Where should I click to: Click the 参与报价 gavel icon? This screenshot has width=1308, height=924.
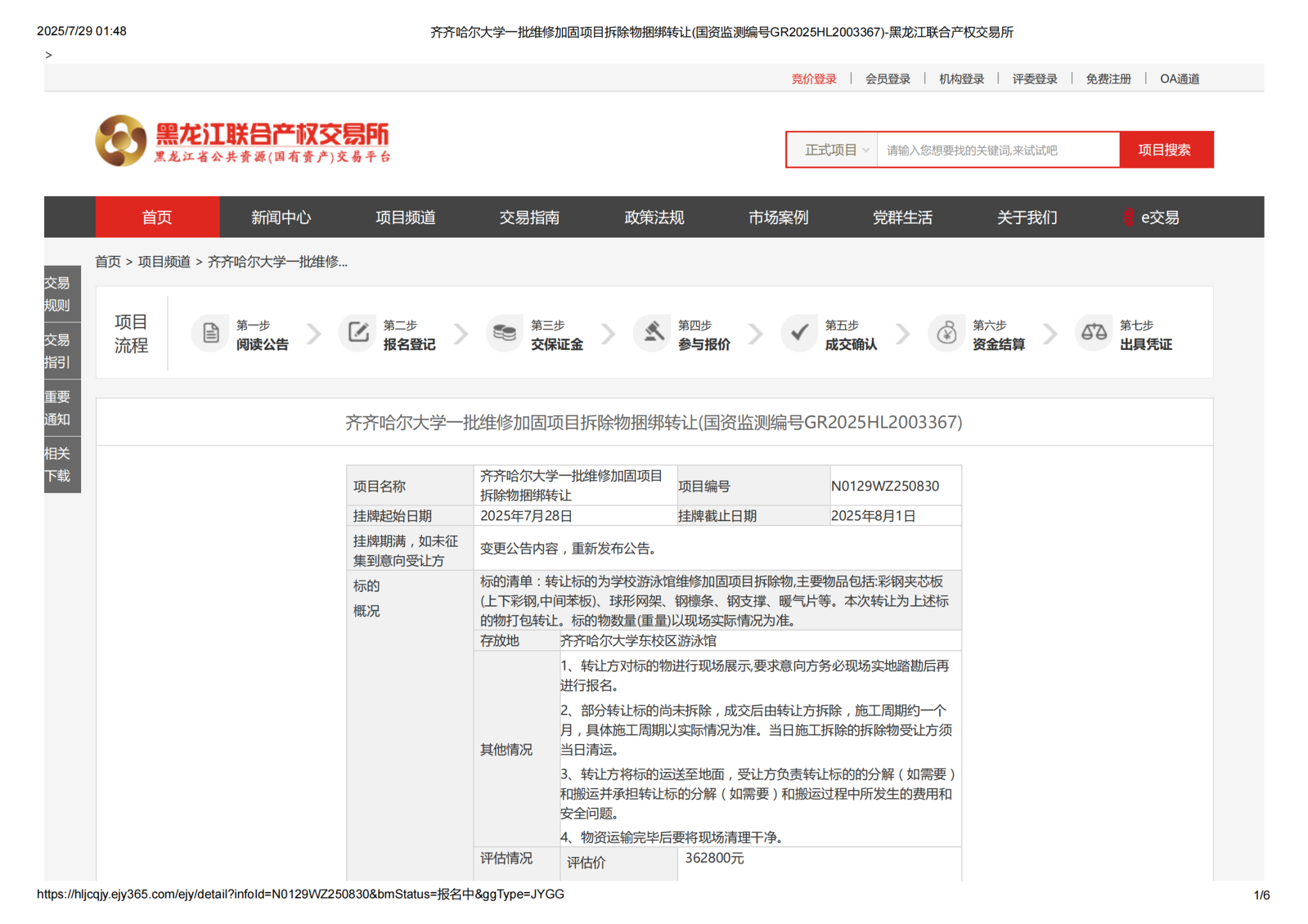(x=652, y=333)
